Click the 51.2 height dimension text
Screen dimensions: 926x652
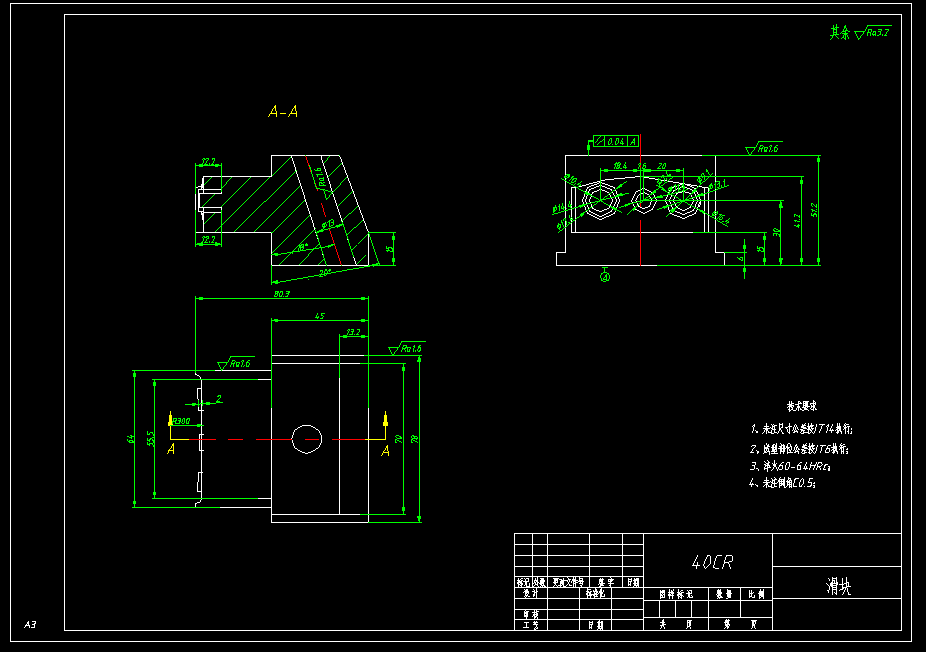[815, 210]
